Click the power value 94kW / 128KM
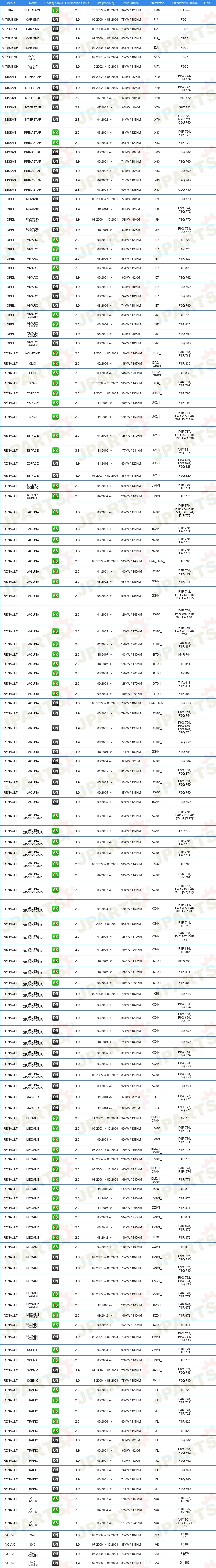216x1568 pixels. coord(131,10)
